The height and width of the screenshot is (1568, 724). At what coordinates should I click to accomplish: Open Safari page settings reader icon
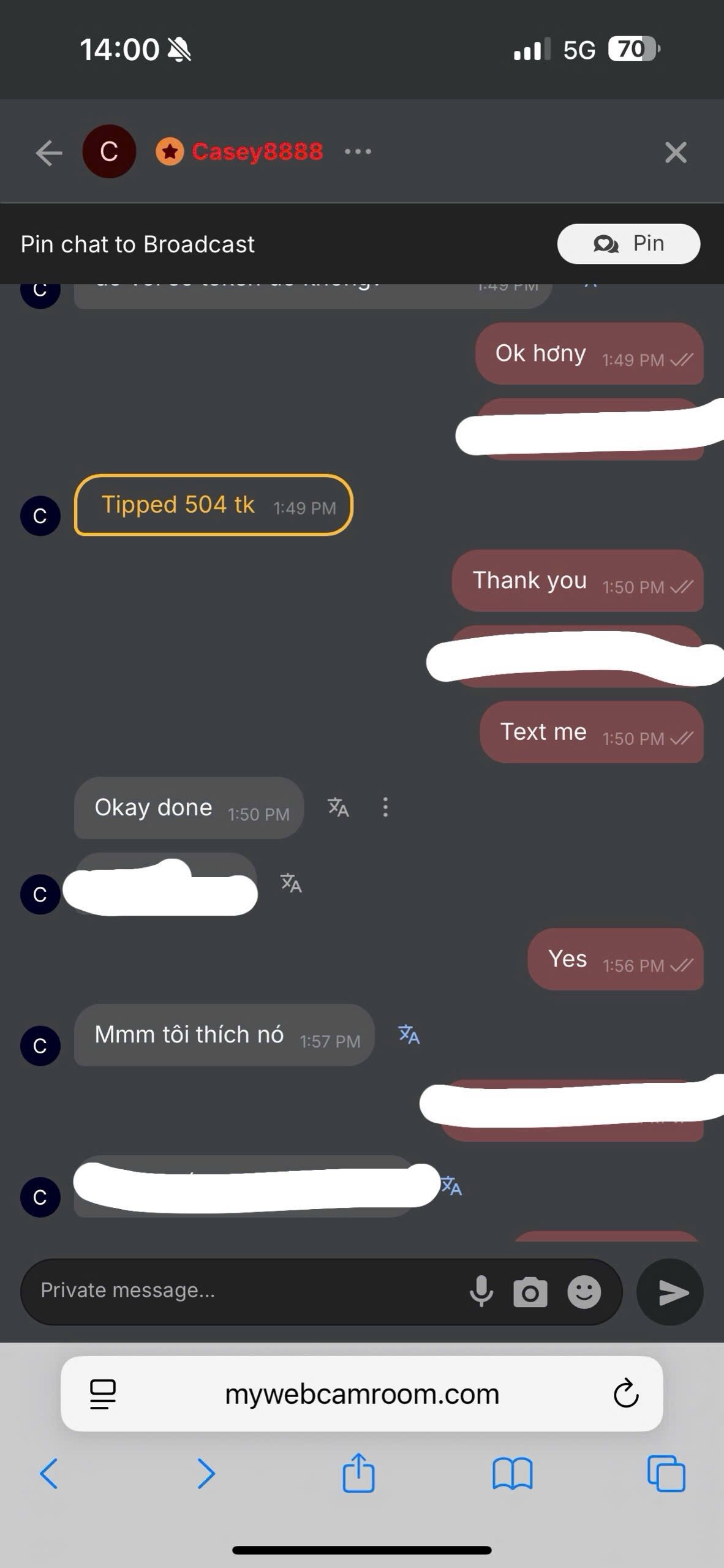point(103,1394)
